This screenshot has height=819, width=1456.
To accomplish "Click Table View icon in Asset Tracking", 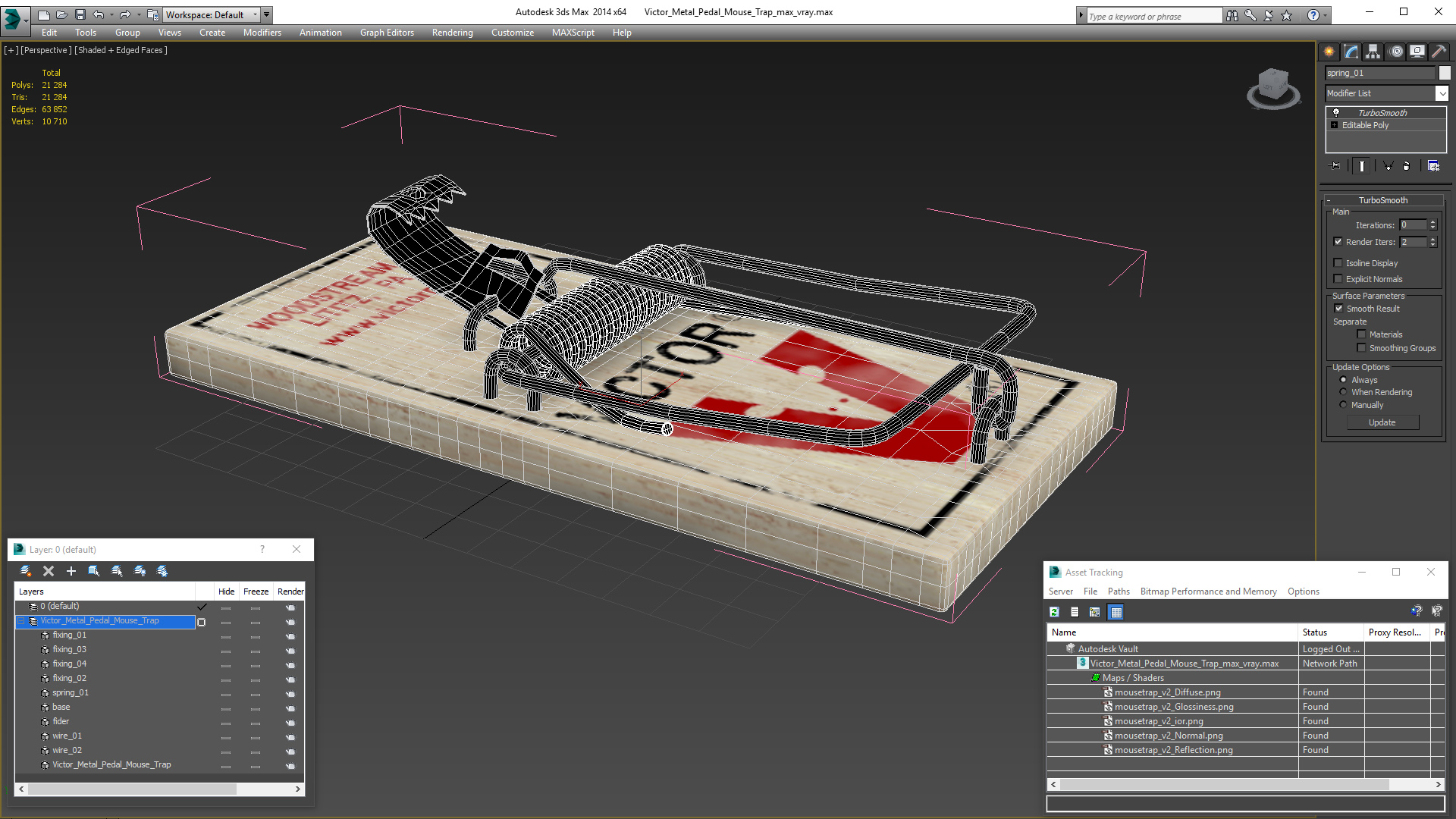I will [1116, 612].
